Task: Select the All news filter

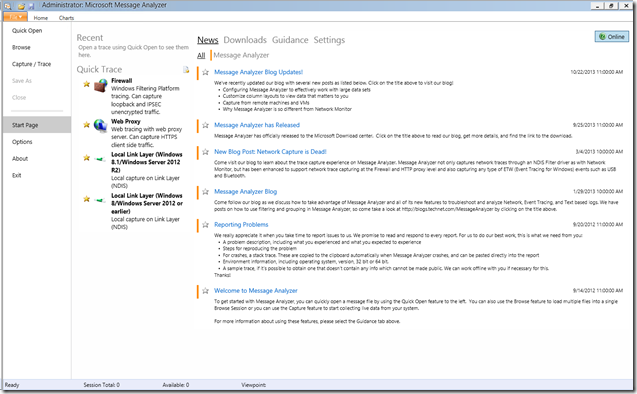Action: (201, 55)
